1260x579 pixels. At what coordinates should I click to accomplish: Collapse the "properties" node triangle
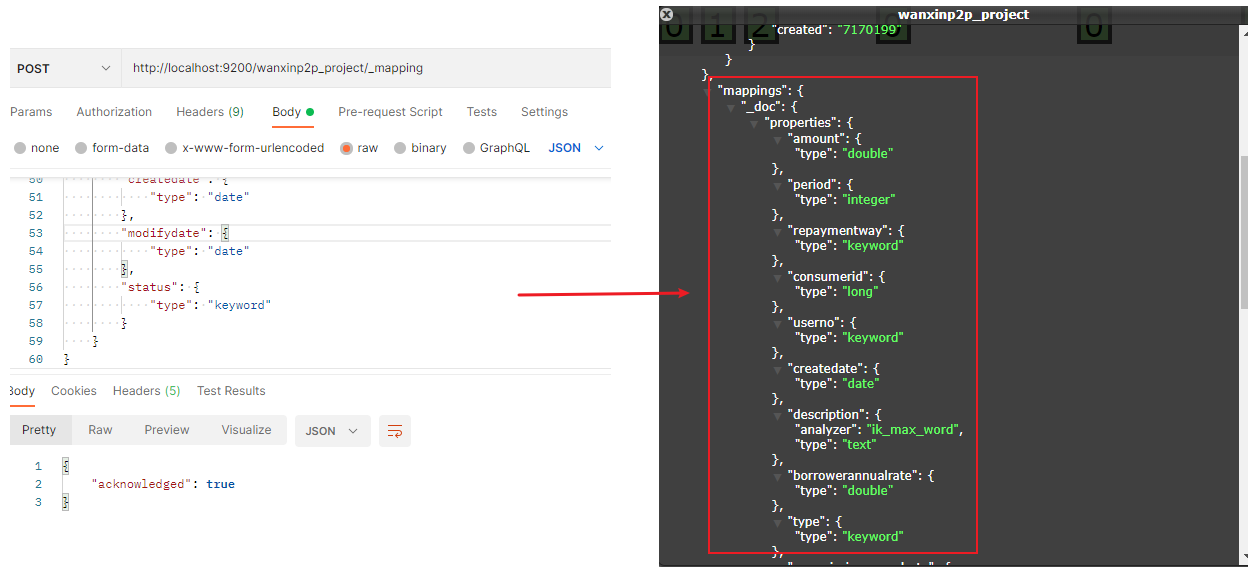click(x=755, y=123)
